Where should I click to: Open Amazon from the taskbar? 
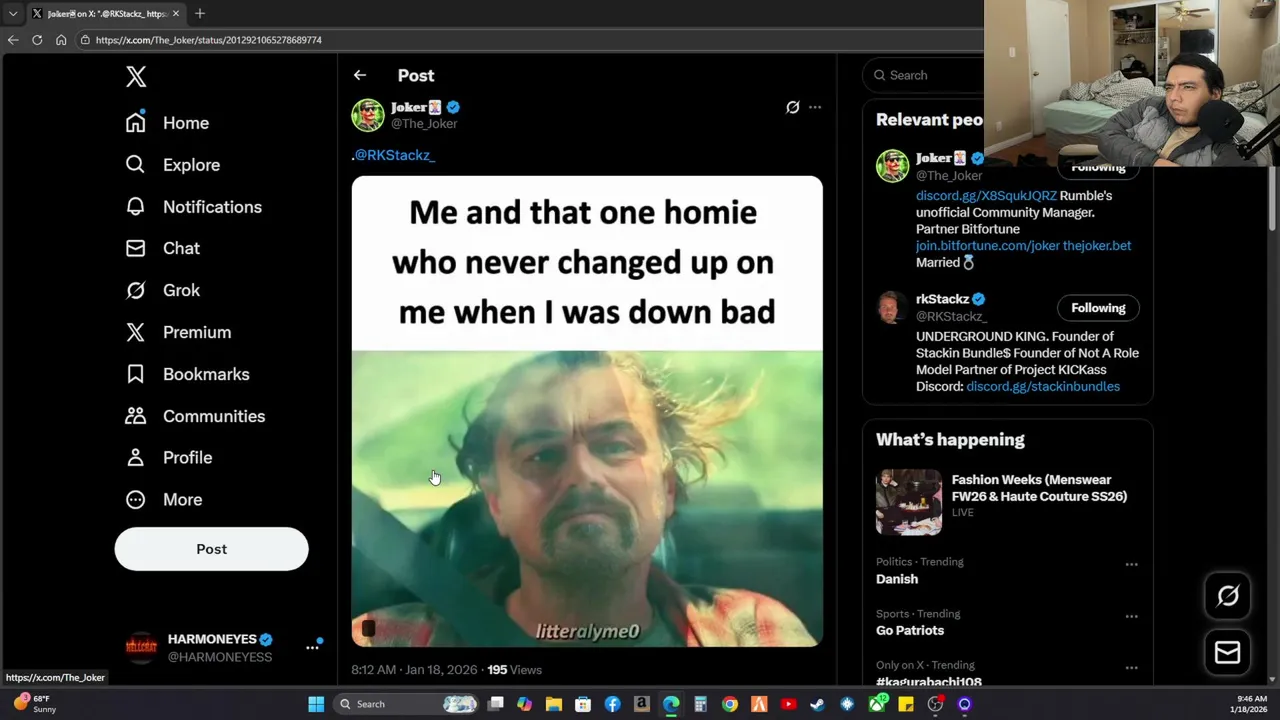pyautogui.click(x=641, y=704)
